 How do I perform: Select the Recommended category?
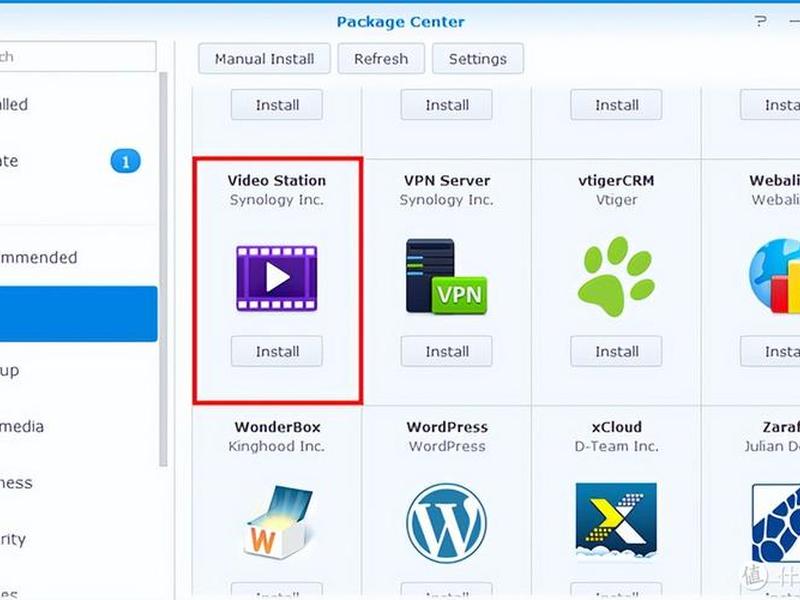[77, 257]
